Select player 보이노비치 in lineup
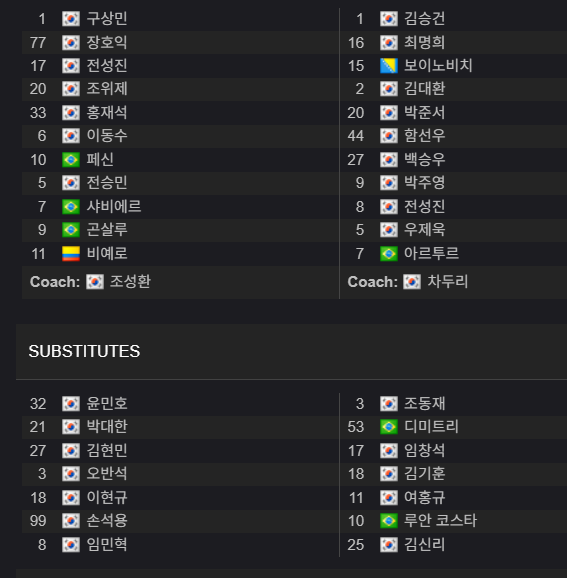Viewport: 567px width, 578px height. click(438, 66)
